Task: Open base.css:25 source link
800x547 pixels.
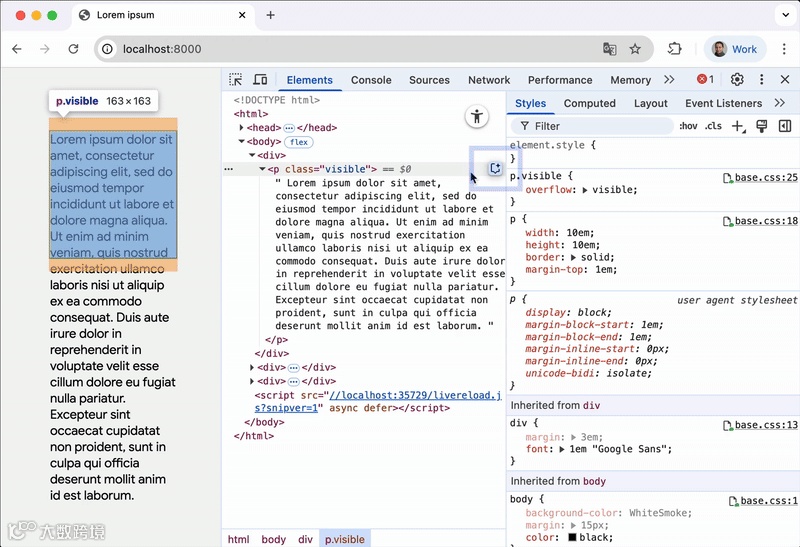Action: [765, 178]
